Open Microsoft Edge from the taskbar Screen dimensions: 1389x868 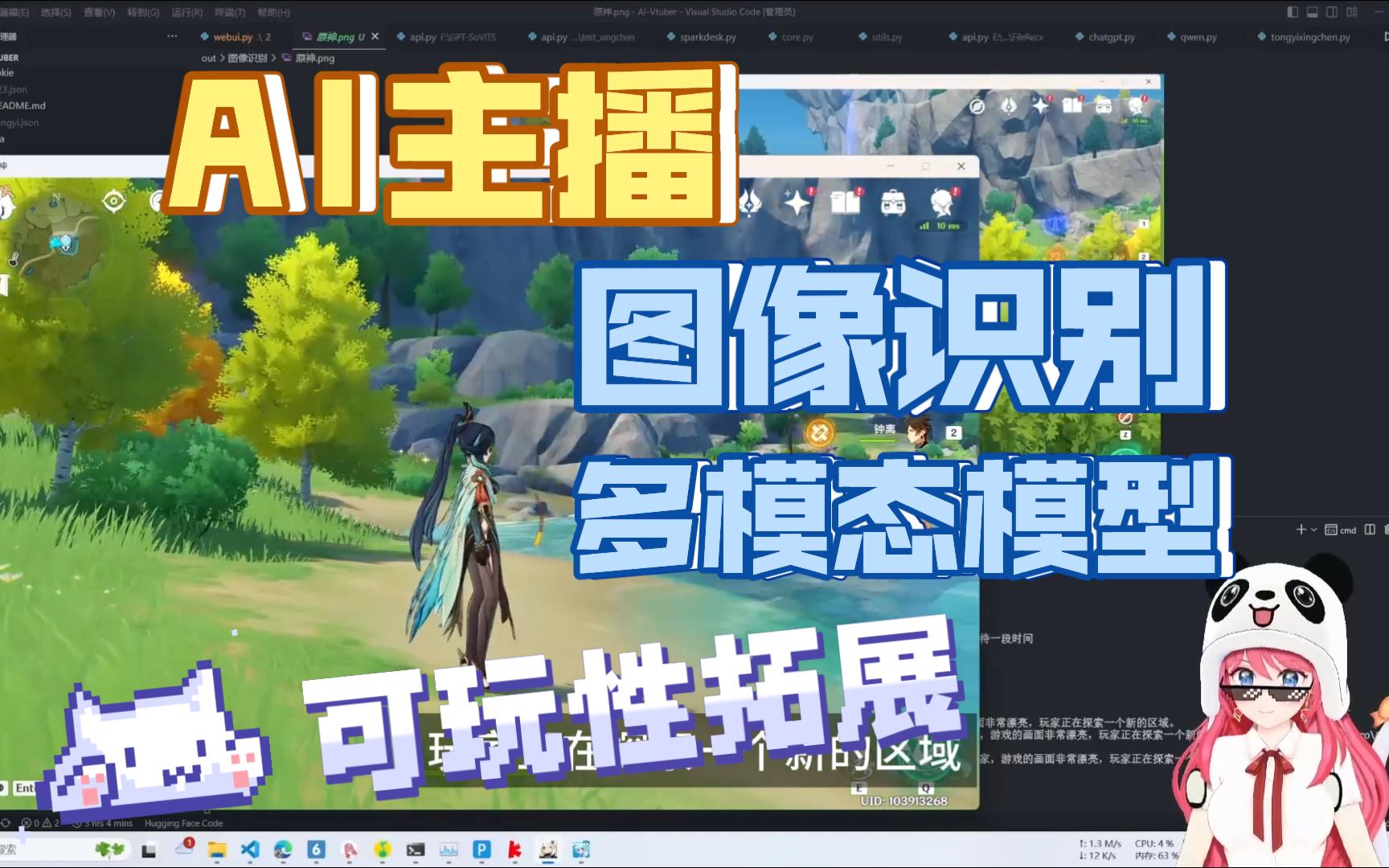283,850
